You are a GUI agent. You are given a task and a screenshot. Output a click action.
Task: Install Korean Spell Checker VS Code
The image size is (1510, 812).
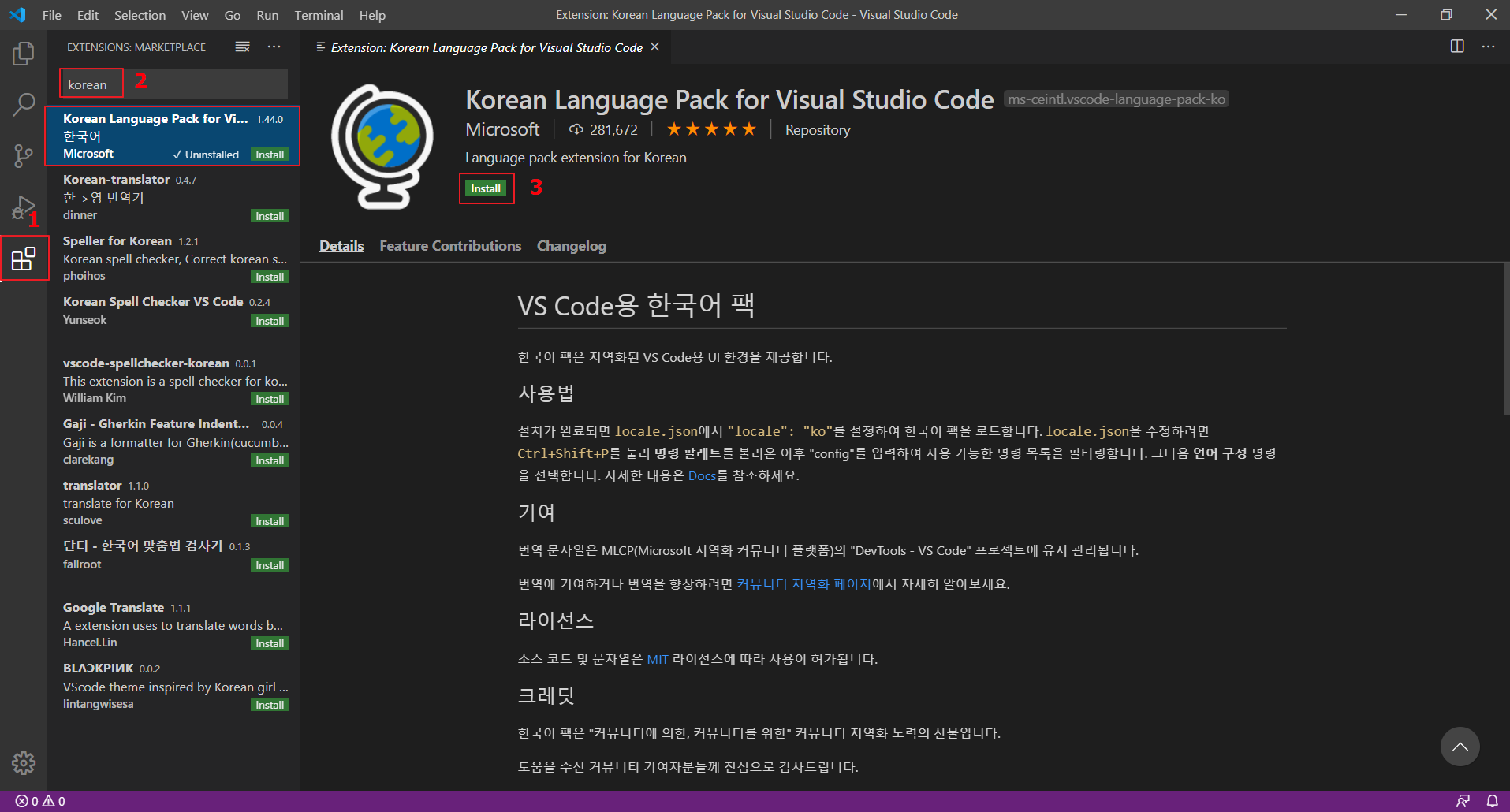270,321
